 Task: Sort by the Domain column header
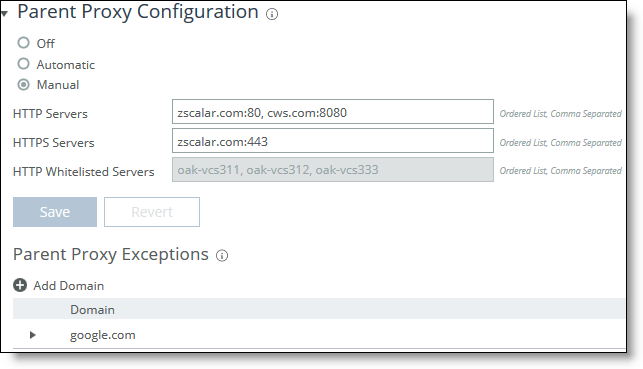click(x=92, y=310)
